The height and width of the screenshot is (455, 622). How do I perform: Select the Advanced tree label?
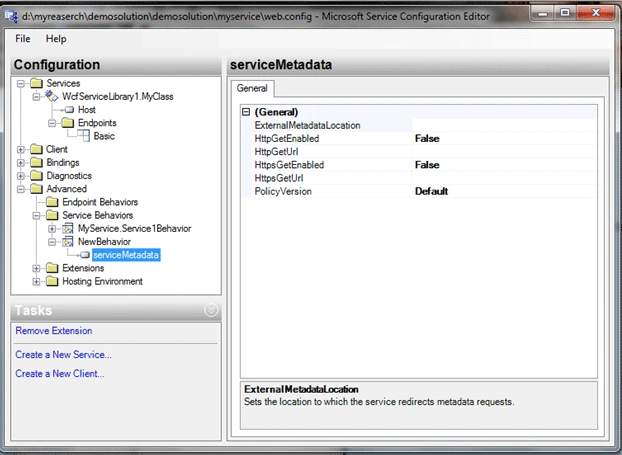point(66,189)
